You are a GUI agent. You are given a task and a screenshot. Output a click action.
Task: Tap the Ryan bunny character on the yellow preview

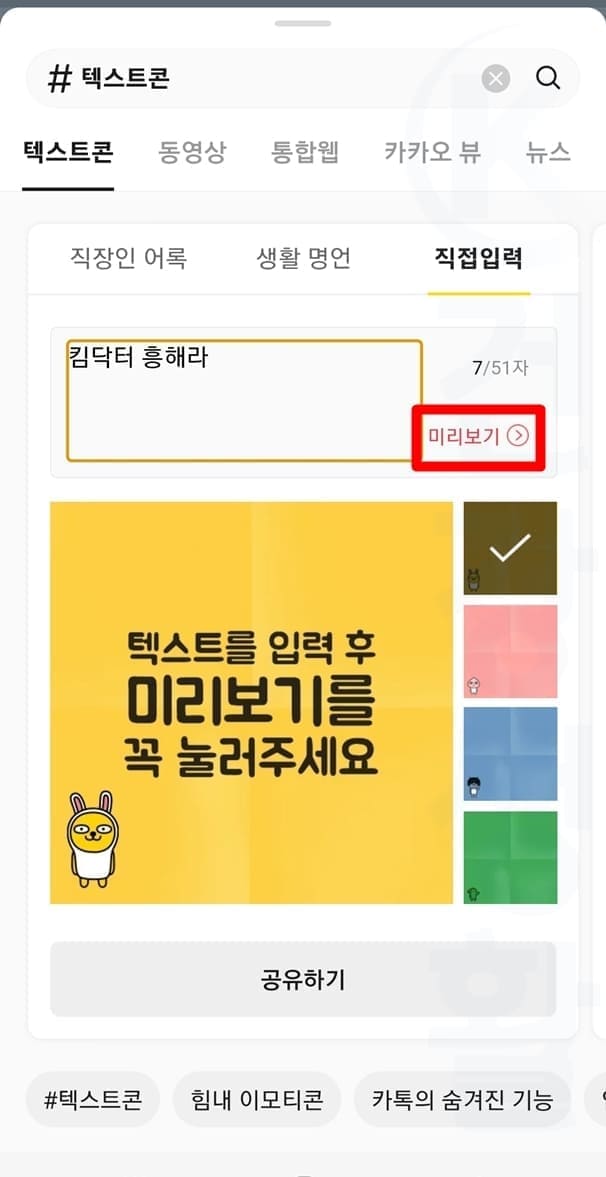92,834
